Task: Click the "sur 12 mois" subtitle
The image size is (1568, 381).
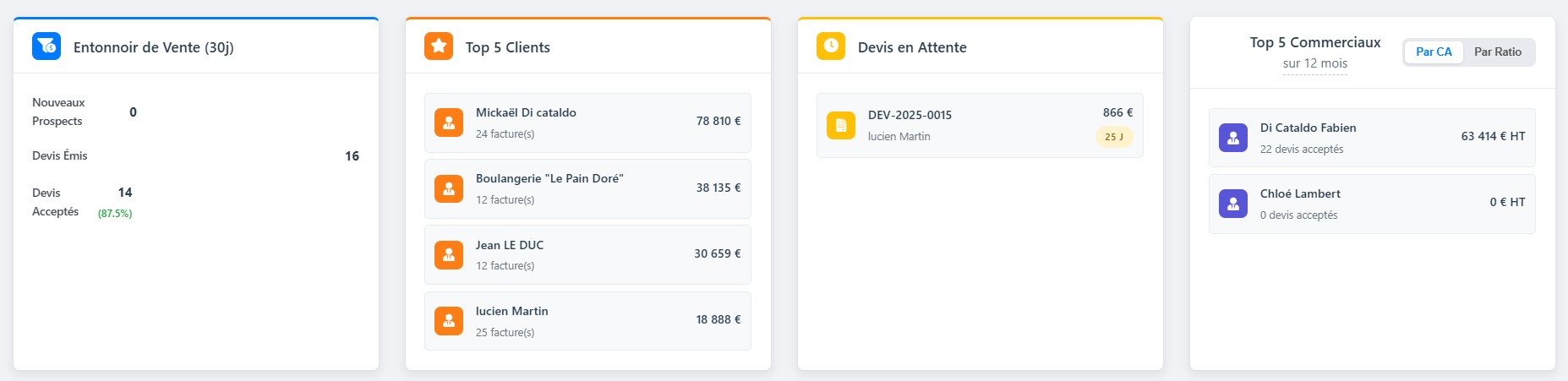Action: pyautogui.click(x=1315, y=63)
